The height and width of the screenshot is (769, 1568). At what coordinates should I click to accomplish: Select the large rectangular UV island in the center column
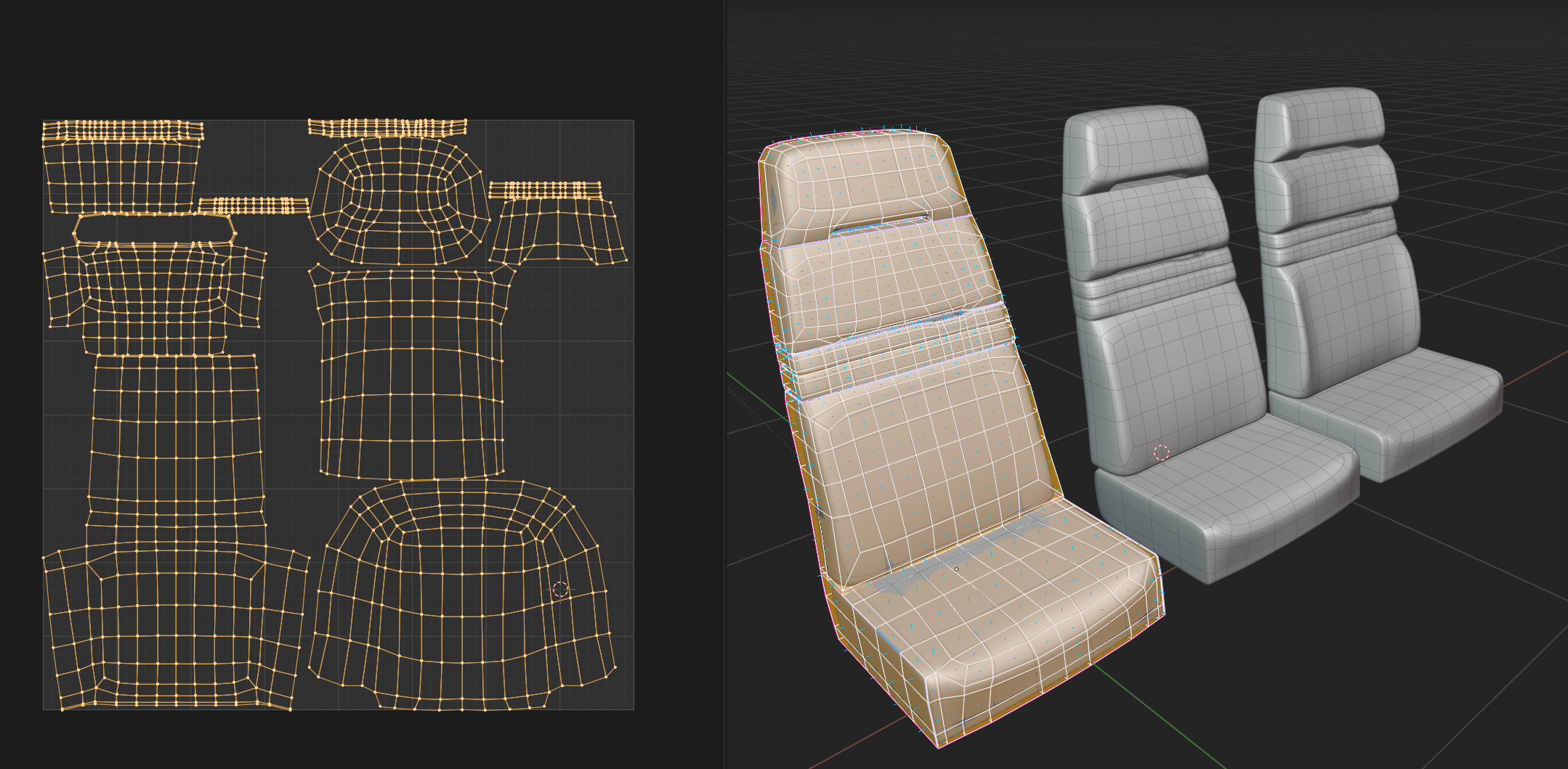coord(412,374)
